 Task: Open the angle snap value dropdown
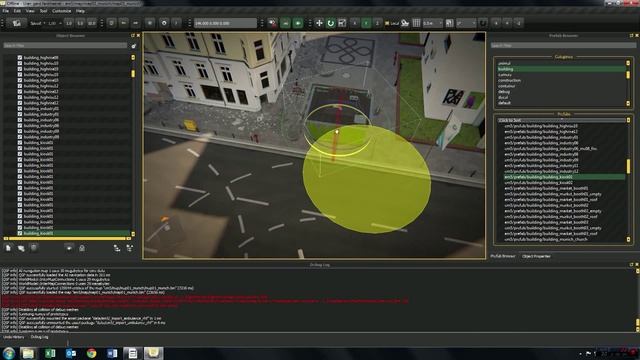[466, 23]
